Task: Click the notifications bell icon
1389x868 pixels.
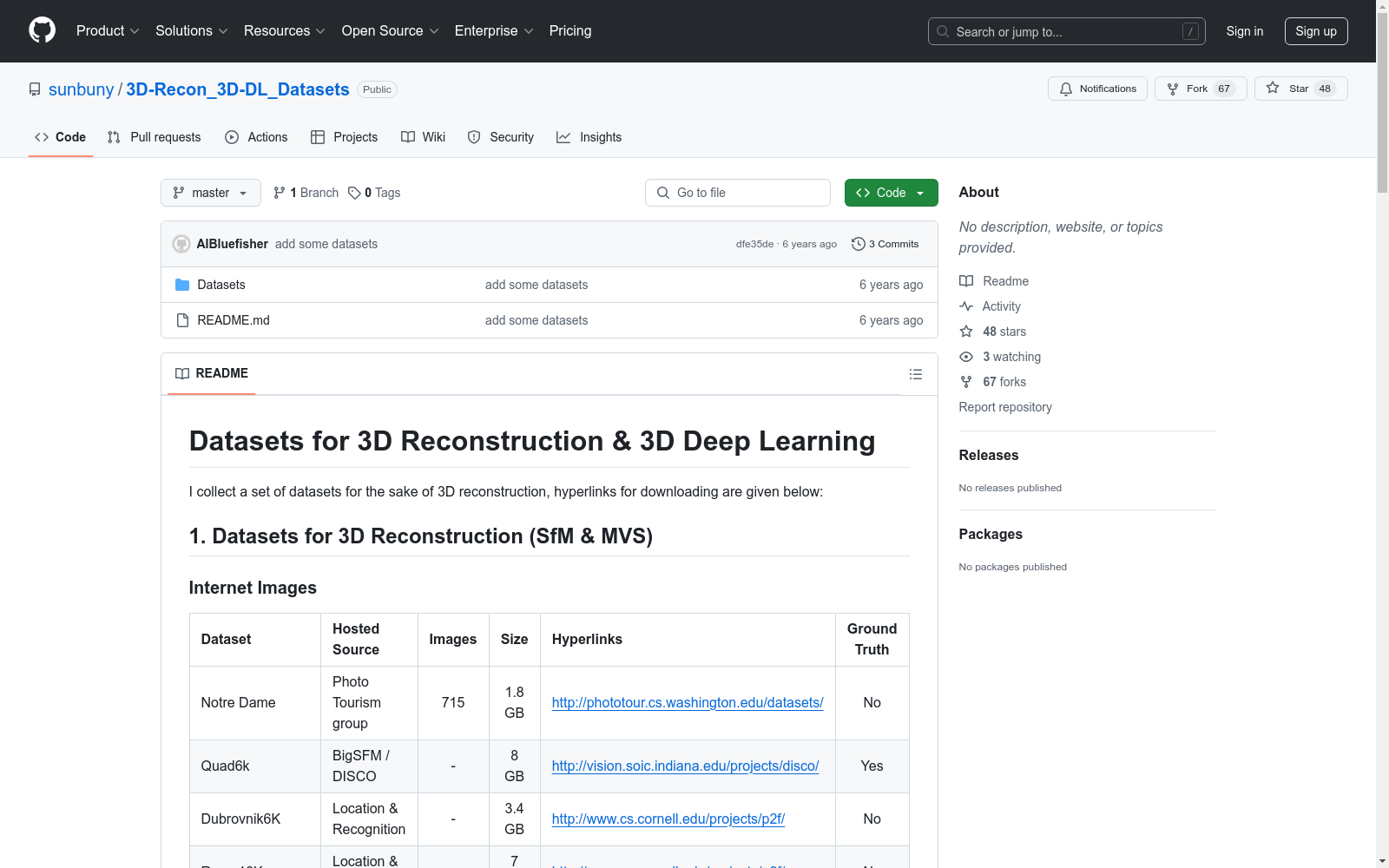Action: click(1066, 89)
